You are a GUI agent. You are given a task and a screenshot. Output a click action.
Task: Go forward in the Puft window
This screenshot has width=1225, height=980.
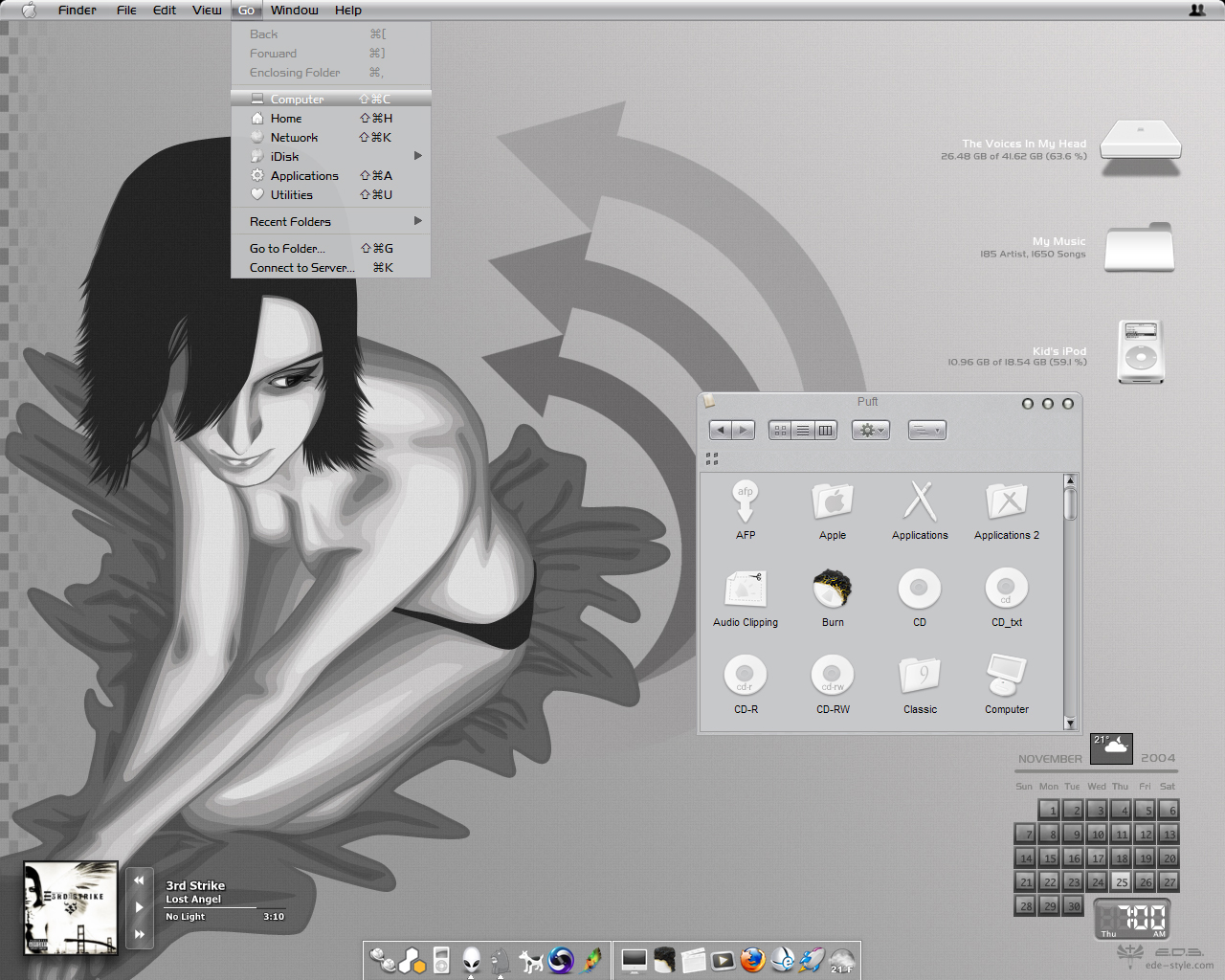744,431
